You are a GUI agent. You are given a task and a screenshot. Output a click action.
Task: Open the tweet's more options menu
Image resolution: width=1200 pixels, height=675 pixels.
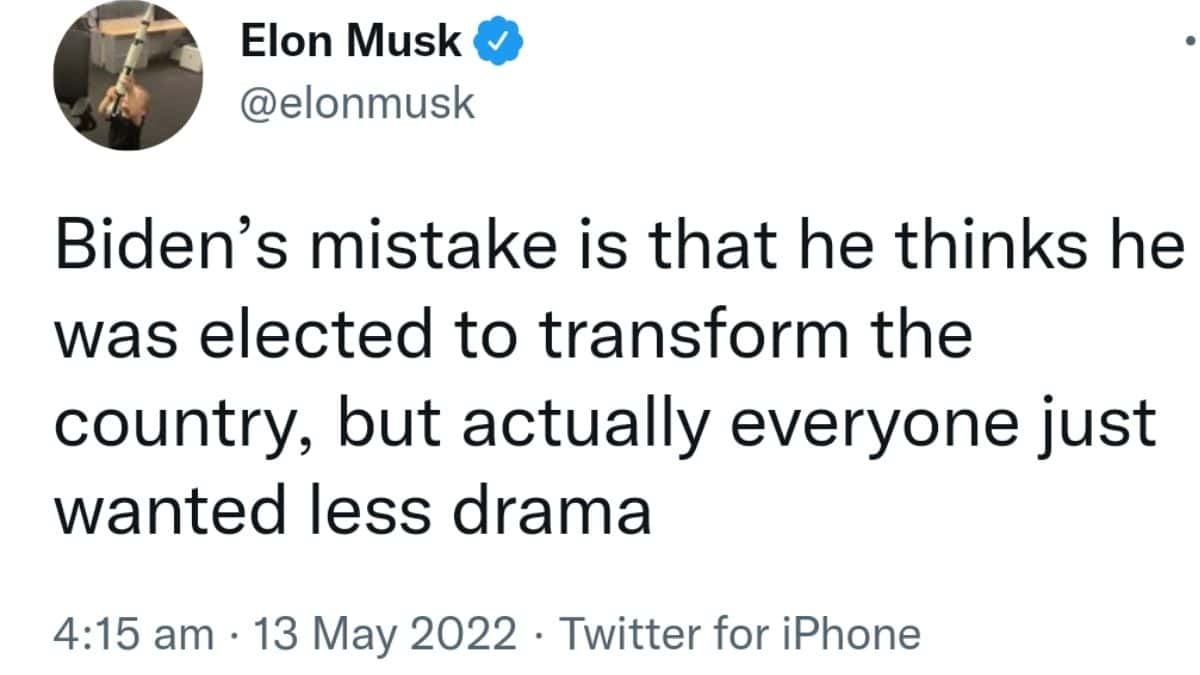click(1188, 44)
